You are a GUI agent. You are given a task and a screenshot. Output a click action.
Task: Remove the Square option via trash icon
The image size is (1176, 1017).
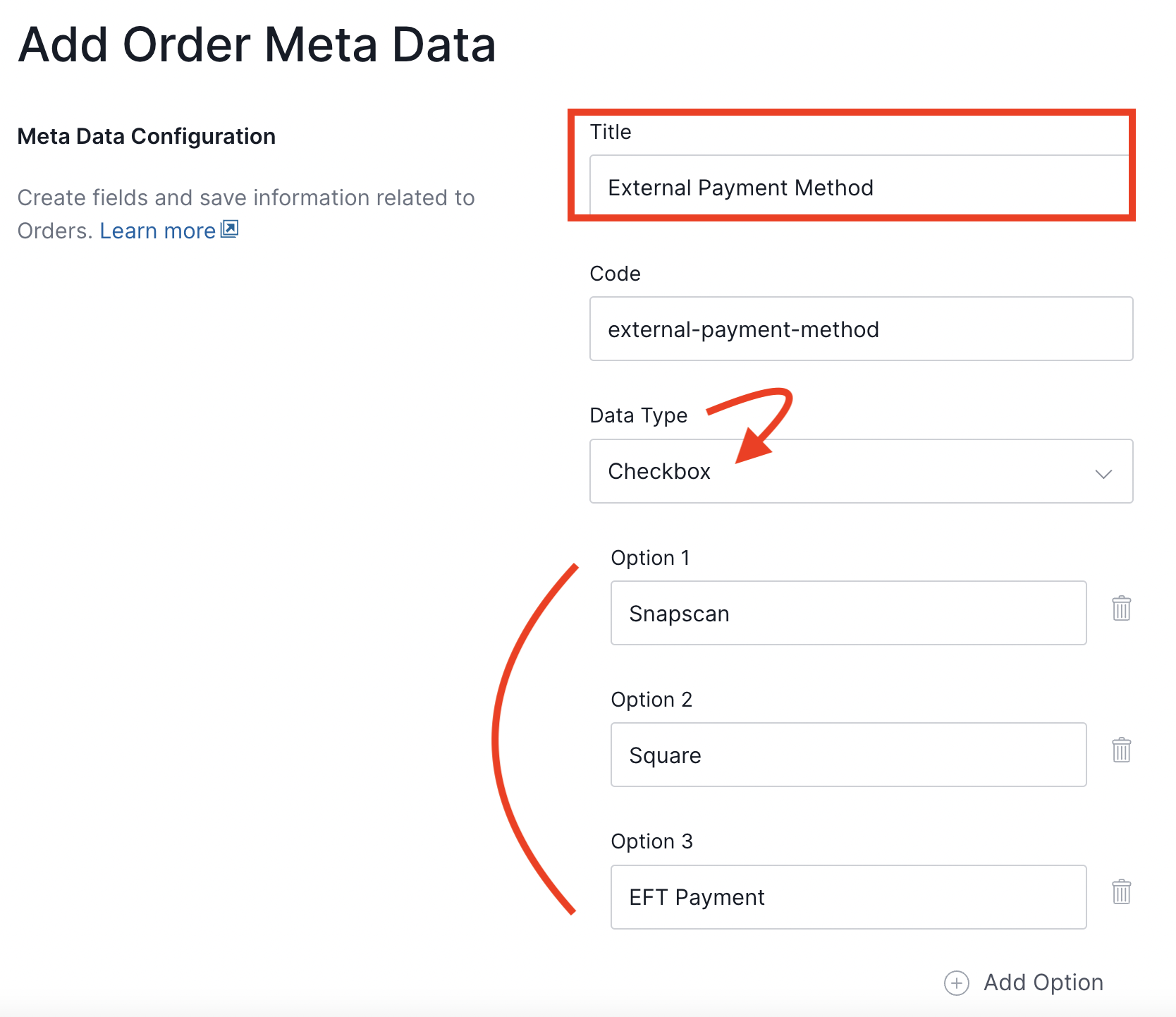click(1121, 750)
